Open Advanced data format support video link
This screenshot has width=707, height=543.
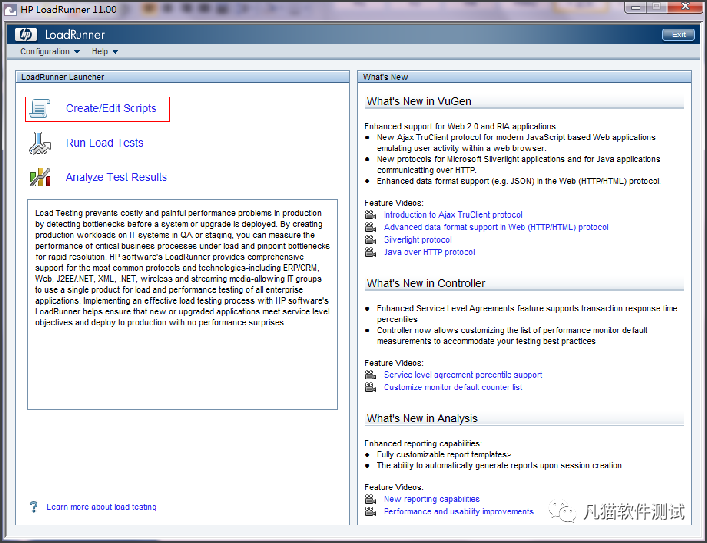coord(496,227)
